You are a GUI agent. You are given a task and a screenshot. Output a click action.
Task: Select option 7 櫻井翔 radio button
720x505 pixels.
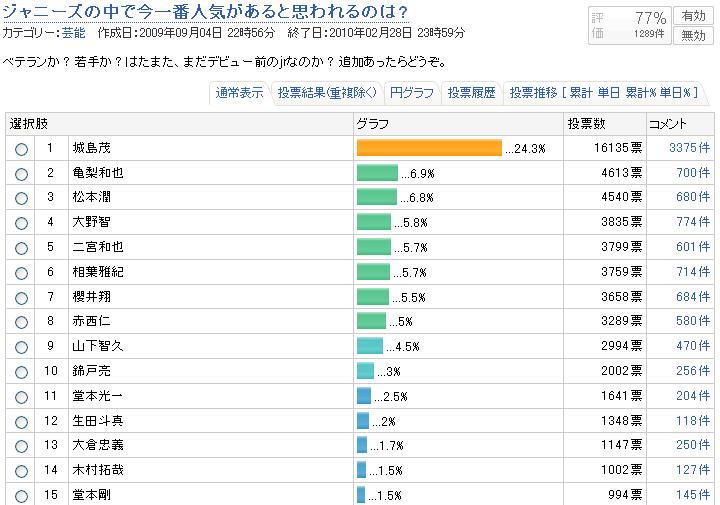pyautogui.click(x=22, y=297)
